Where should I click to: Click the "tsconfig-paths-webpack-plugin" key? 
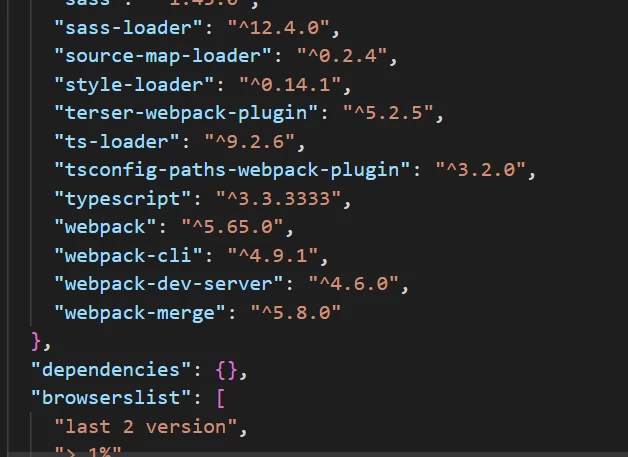[232, 170]
